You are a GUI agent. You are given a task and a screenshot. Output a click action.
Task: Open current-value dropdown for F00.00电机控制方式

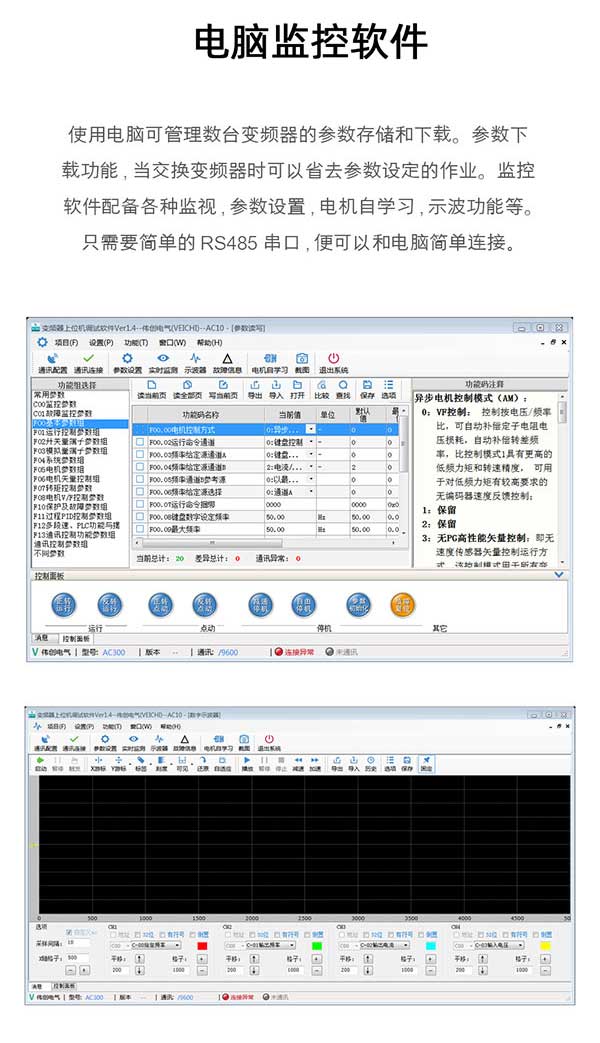(x=310, y=430)
